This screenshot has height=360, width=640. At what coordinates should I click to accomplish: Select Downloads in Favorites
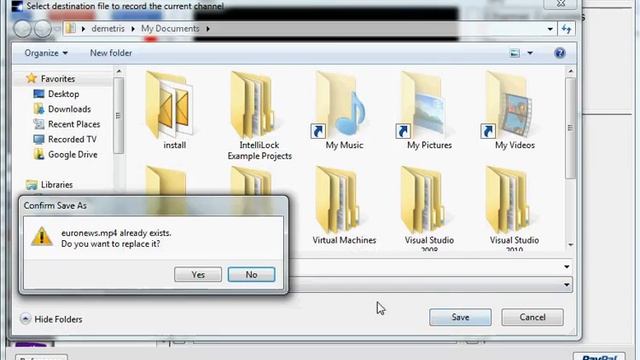pyautogui.click(x=69, y=109)
